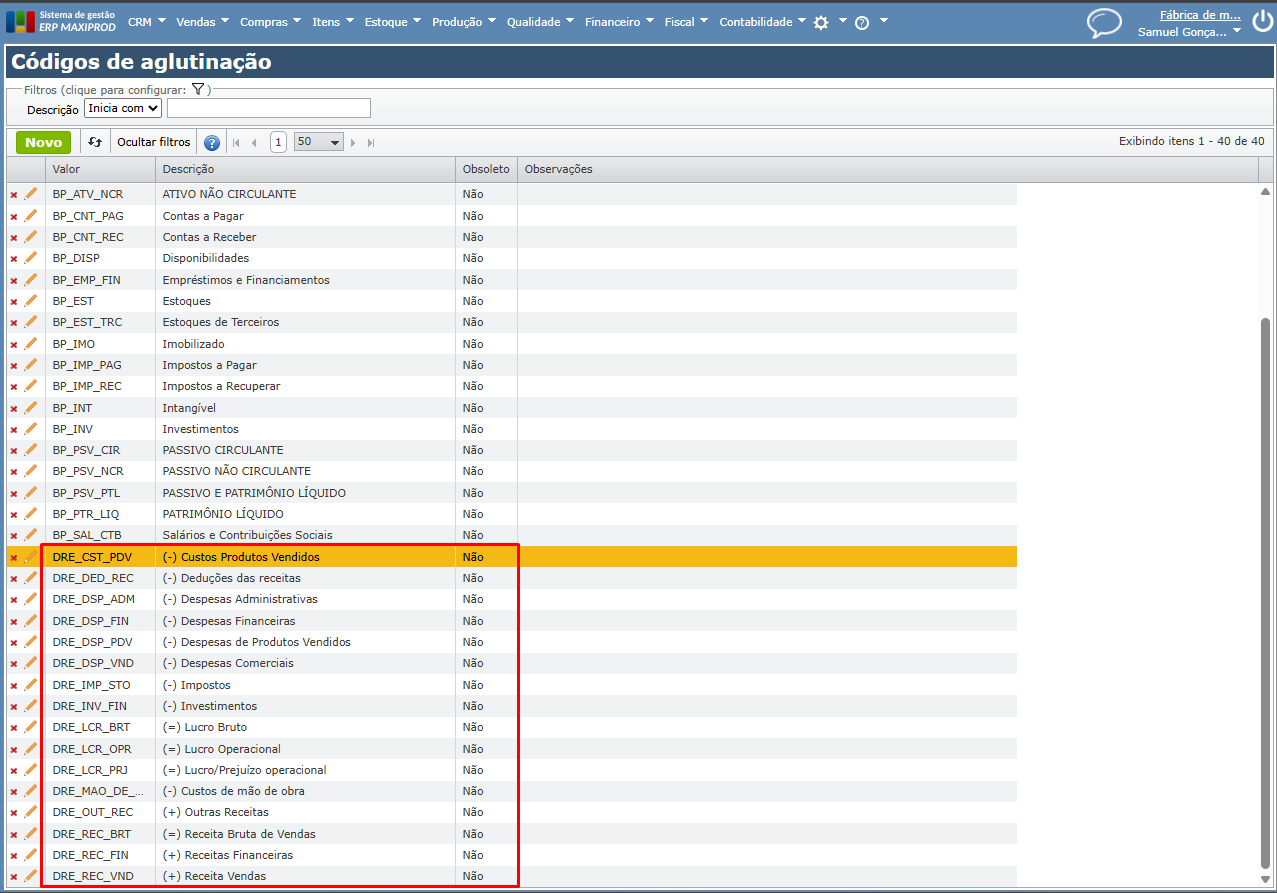Open the Financeiro menu
1277x893 pixels.
pyautogui.click(x=619, y=22)
